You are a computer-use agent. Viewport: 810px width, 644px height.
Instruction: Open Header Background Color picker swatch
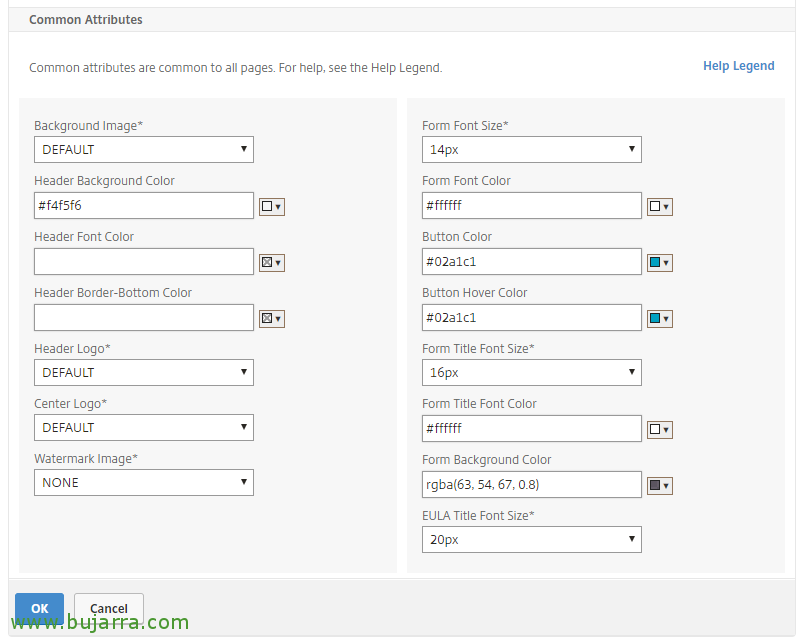click(272, 207)
